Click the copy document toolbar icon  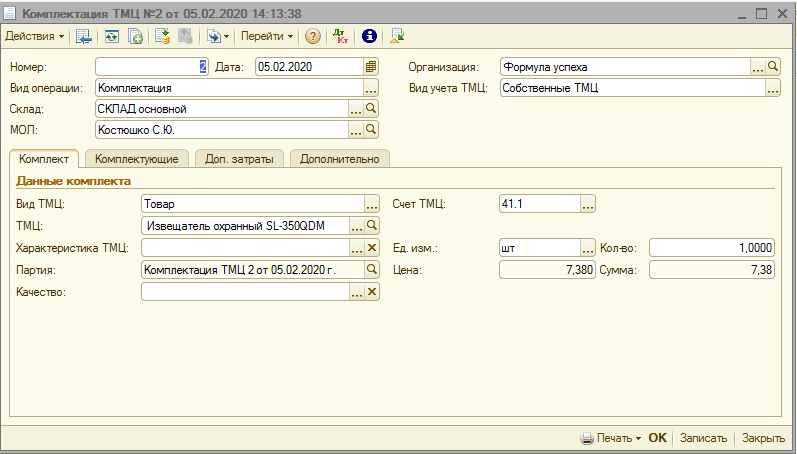click(x=135, y=36)
